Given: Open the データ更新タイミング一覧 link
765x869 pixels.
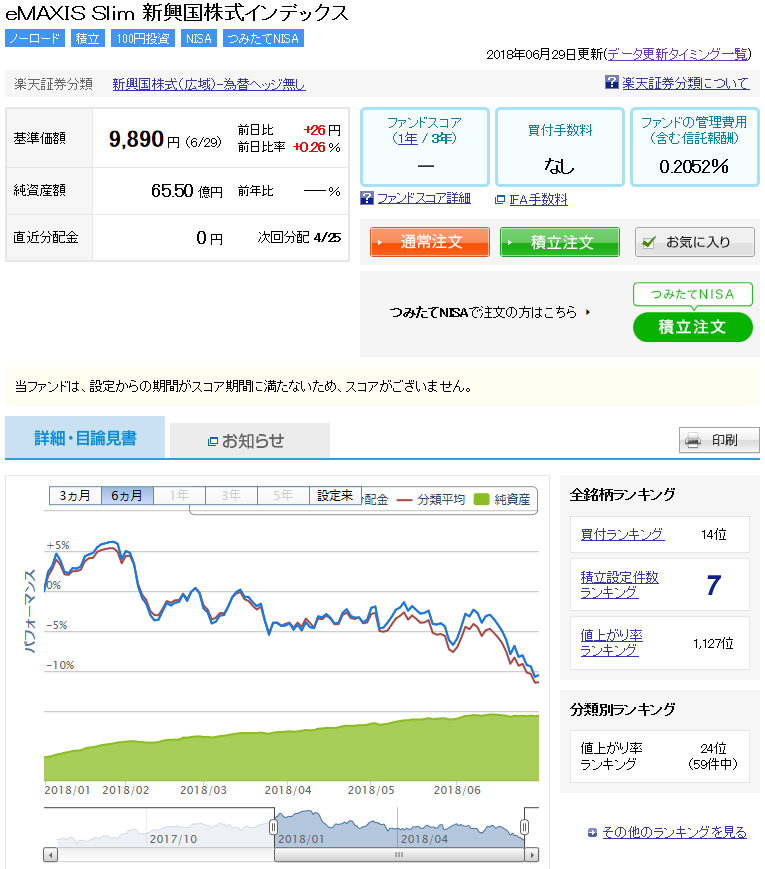Looking at the screenshot, I should pyautogui.click(x=677, y=54).
